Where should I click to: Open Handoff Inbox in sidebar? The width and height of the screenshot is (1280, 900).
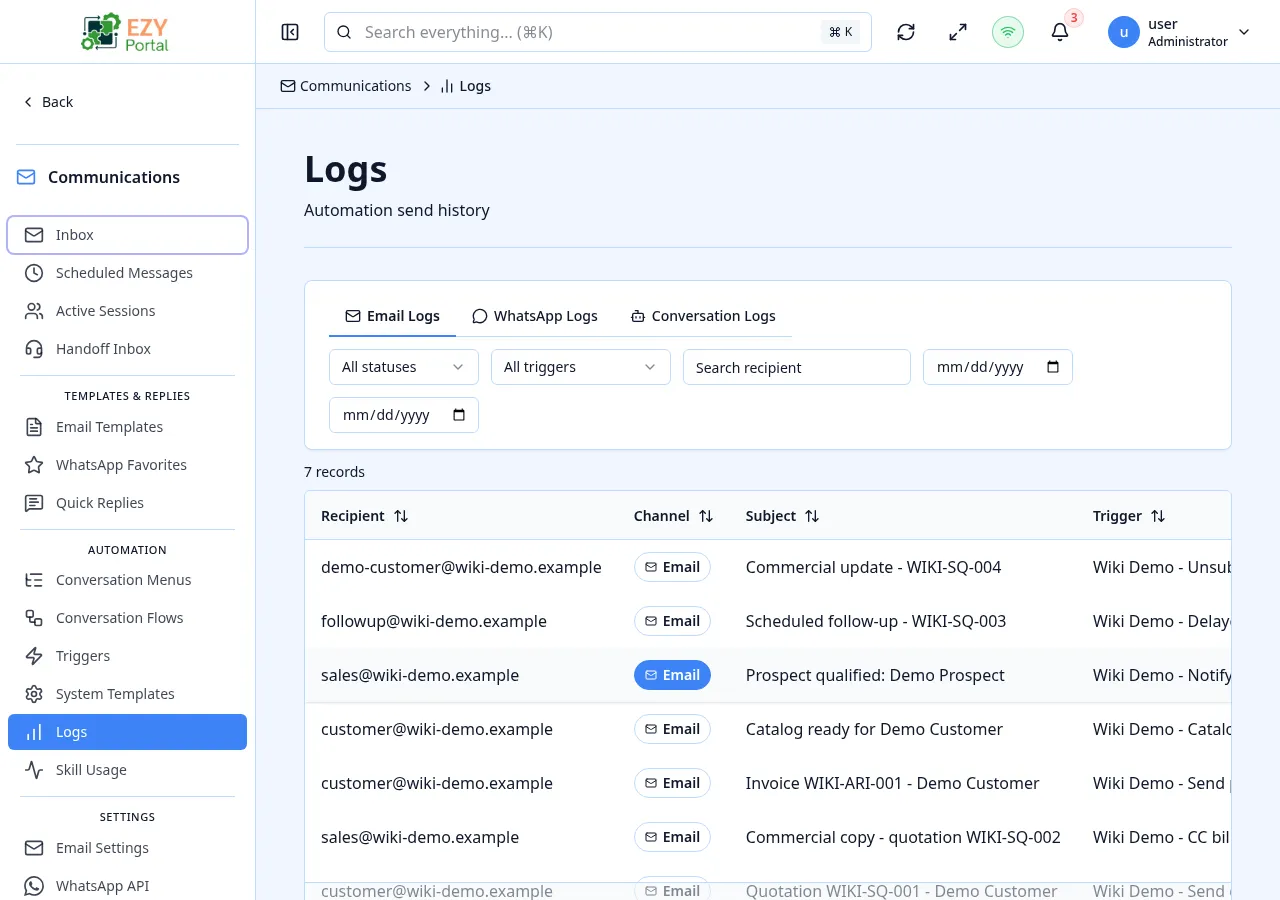pos(127,349)
